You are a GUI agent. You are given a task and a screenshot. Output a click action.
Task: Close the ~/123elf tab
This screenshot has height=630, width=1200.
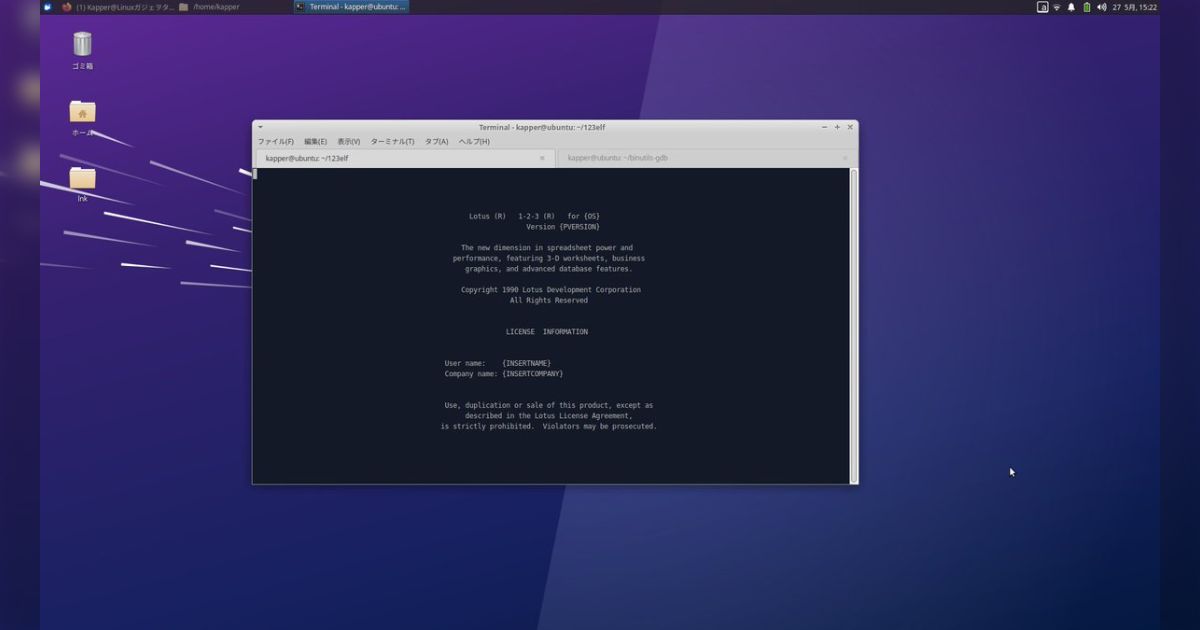(x=543, y=158)
